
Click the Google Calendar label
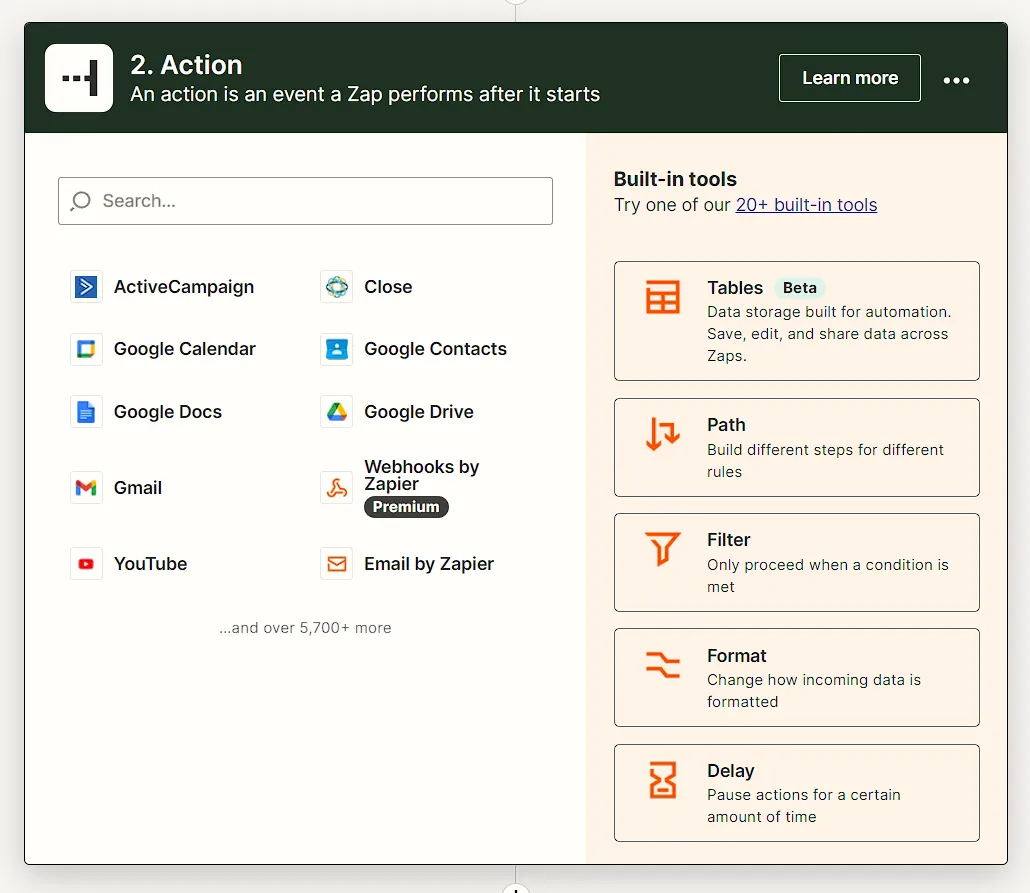[x=185, y=349]
